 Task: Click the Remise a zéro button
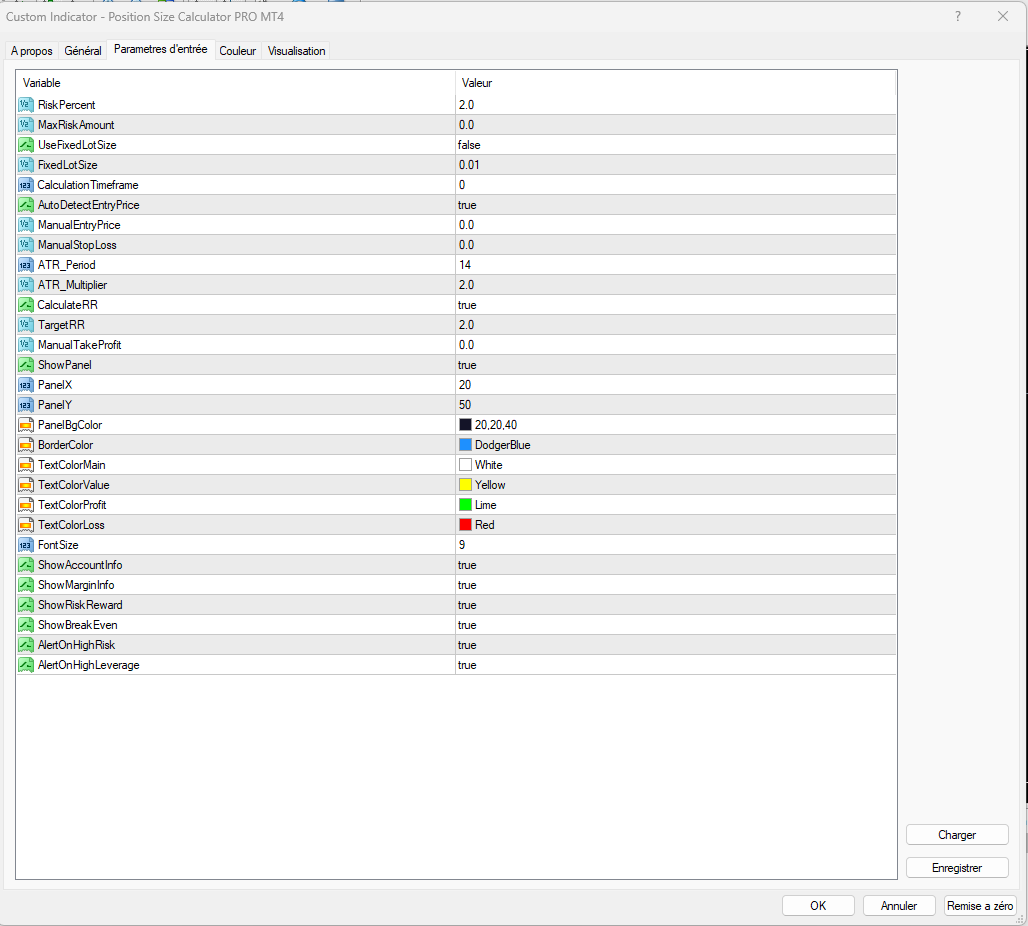click(x=979, y=906)
